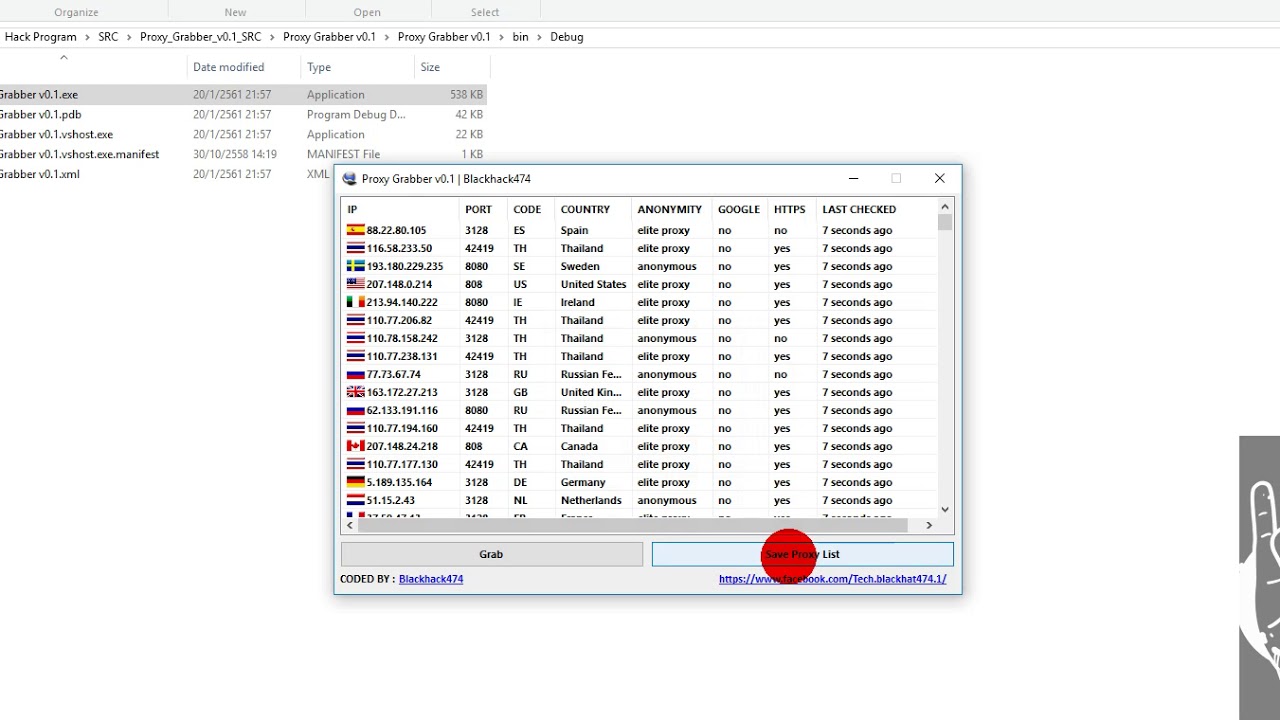
Task: Select the 207.148.0.214 proxy row
Action: 639,284
